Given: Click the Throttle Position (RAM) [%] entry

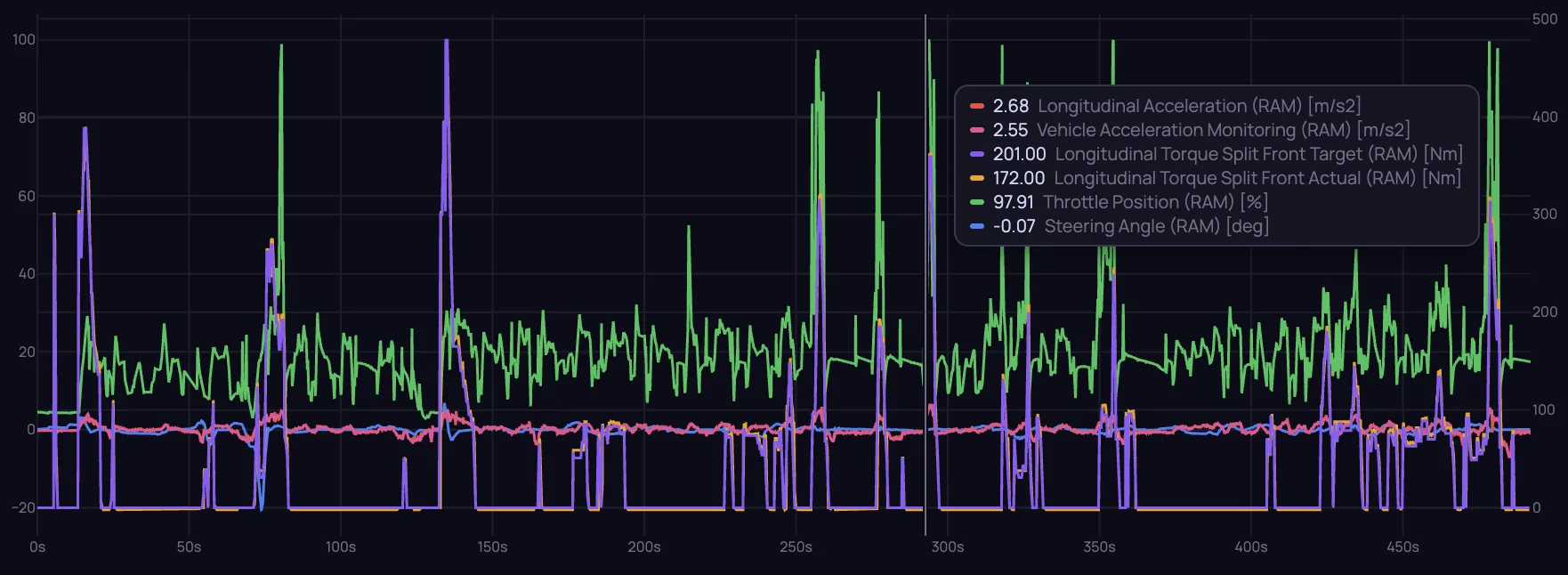Looking at the screenshot, I should tap(1119, 202).
